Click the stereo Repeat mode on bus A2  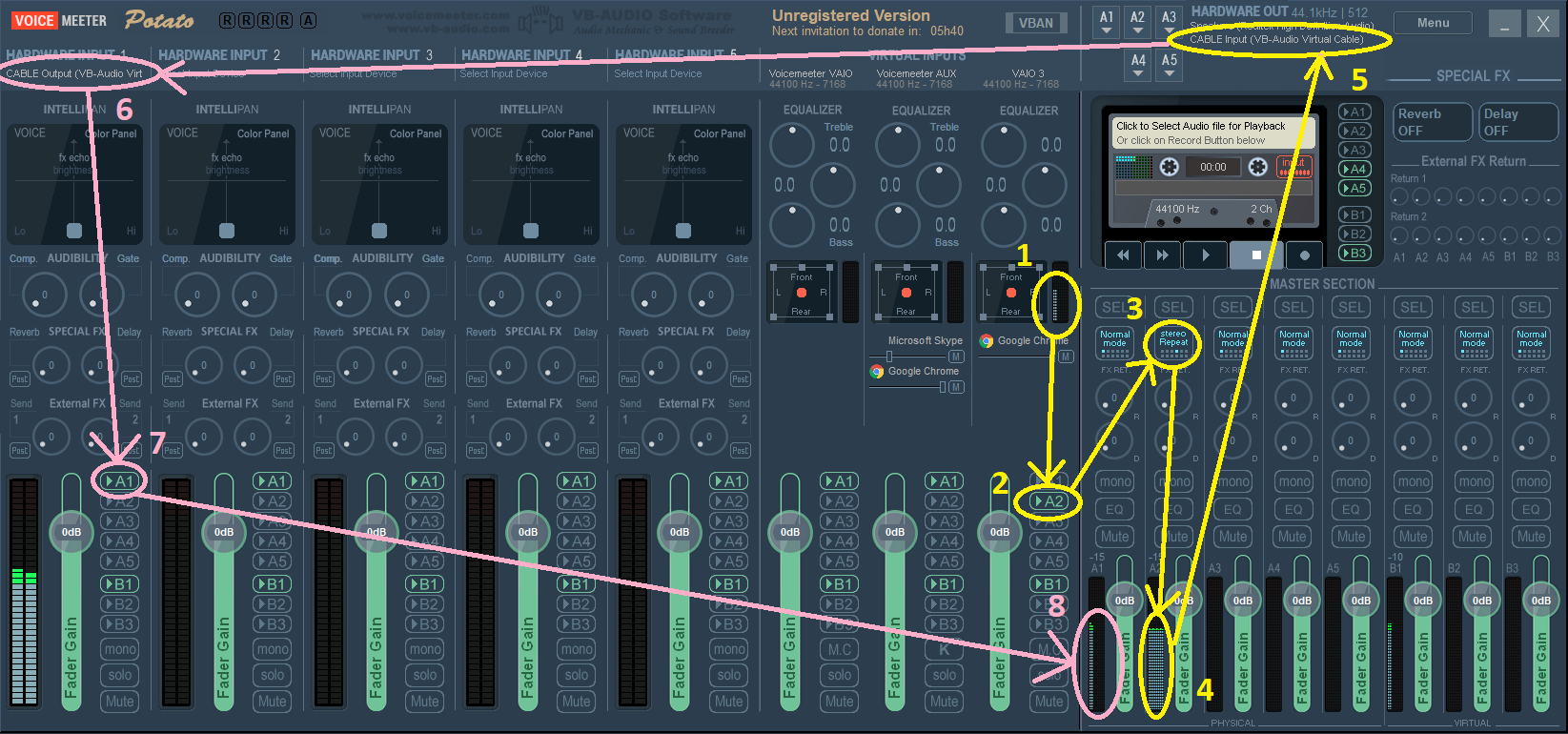click(x=1173, y=343)
